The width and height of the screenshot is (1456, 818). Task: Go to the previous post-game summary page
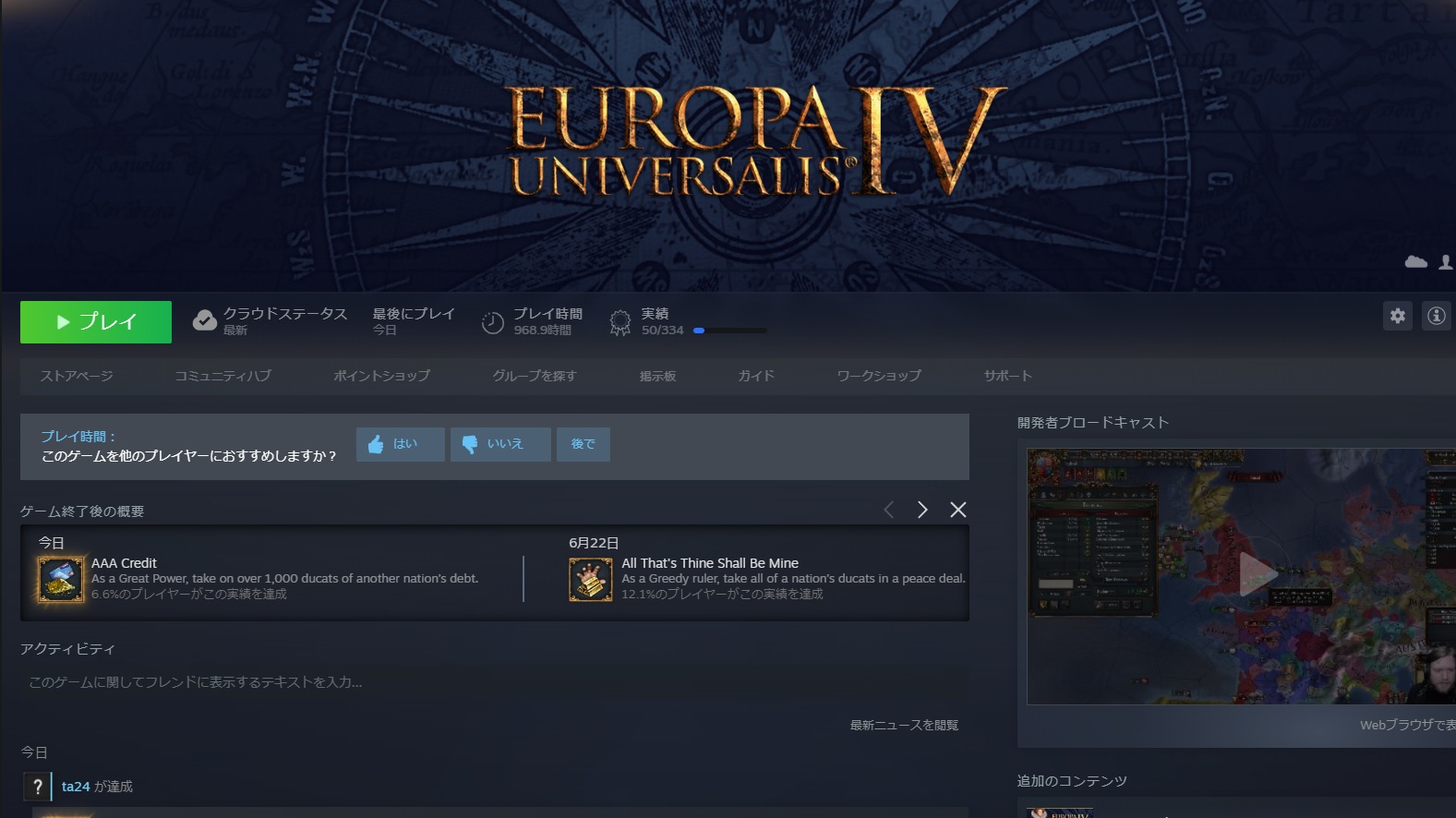889,510
